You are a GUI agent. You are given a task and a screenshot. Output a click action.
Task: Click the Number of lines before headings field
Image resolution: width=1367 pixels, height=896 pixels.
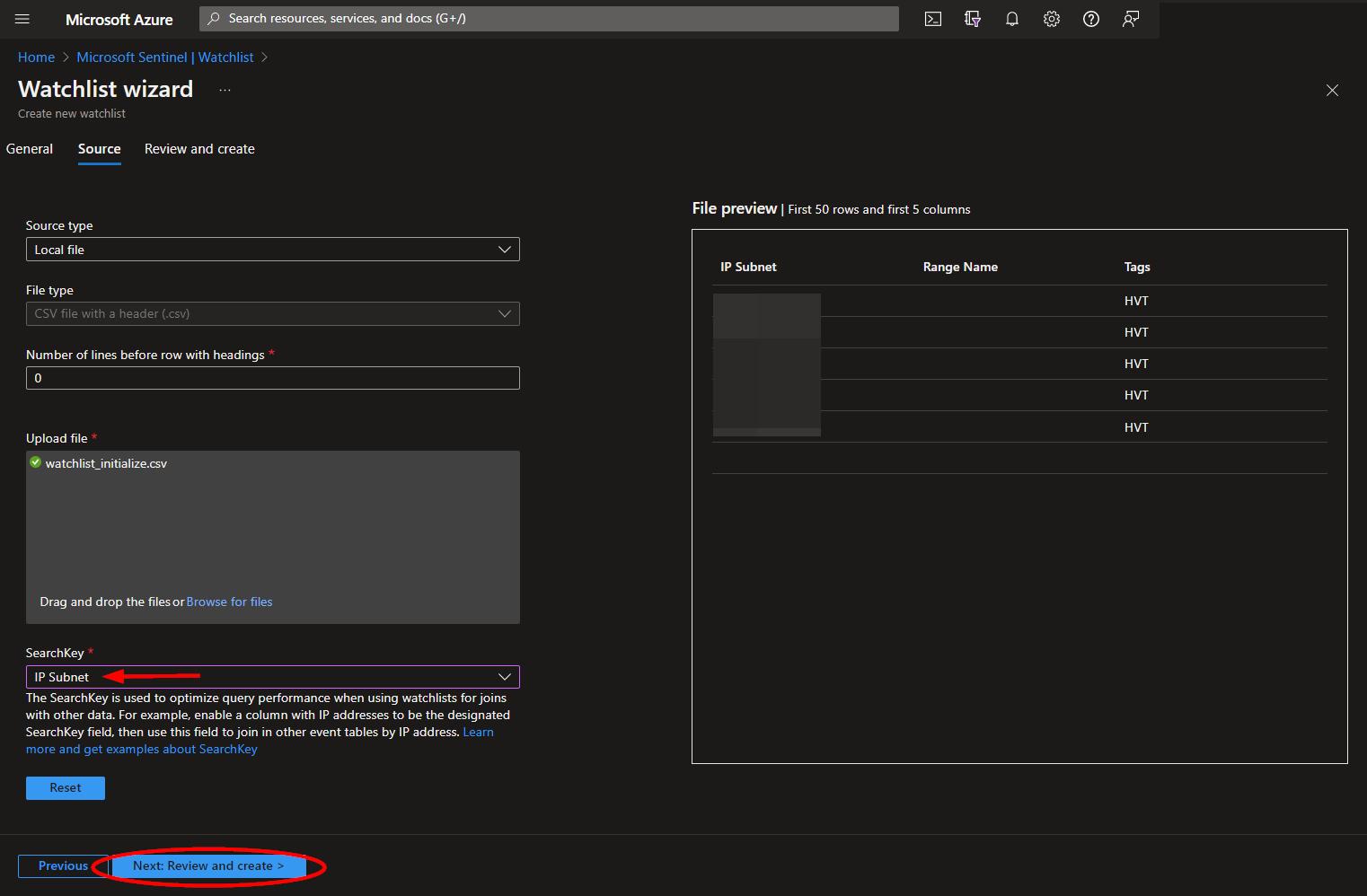coord(273,378)
